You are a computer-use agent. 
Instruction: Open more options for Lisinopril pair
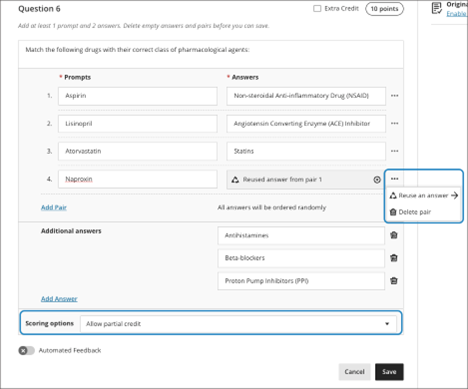click(395, 123)
